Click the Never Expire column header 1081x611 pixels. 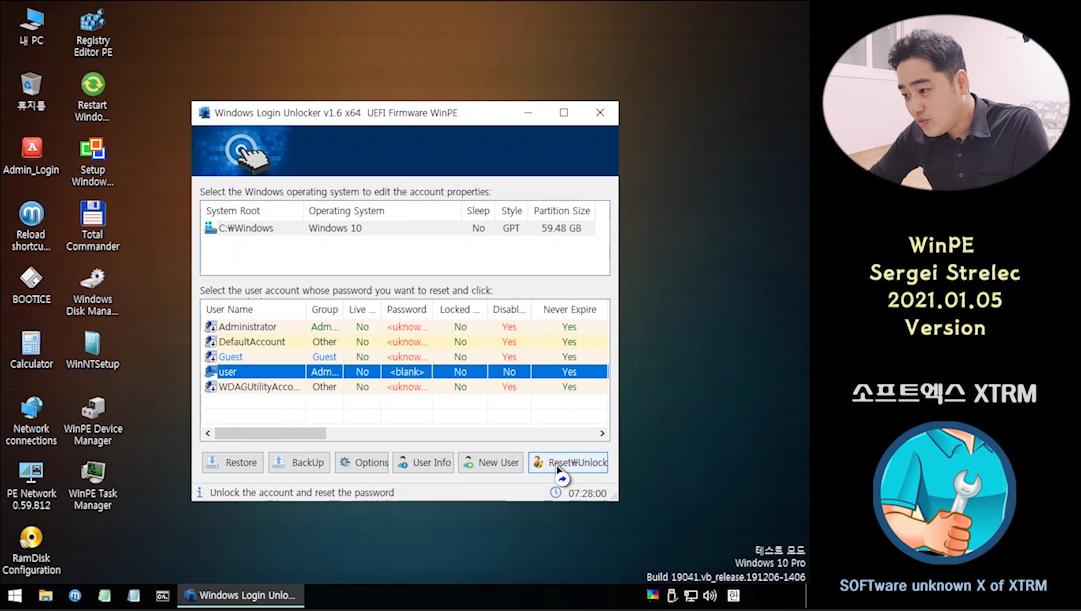569,310
